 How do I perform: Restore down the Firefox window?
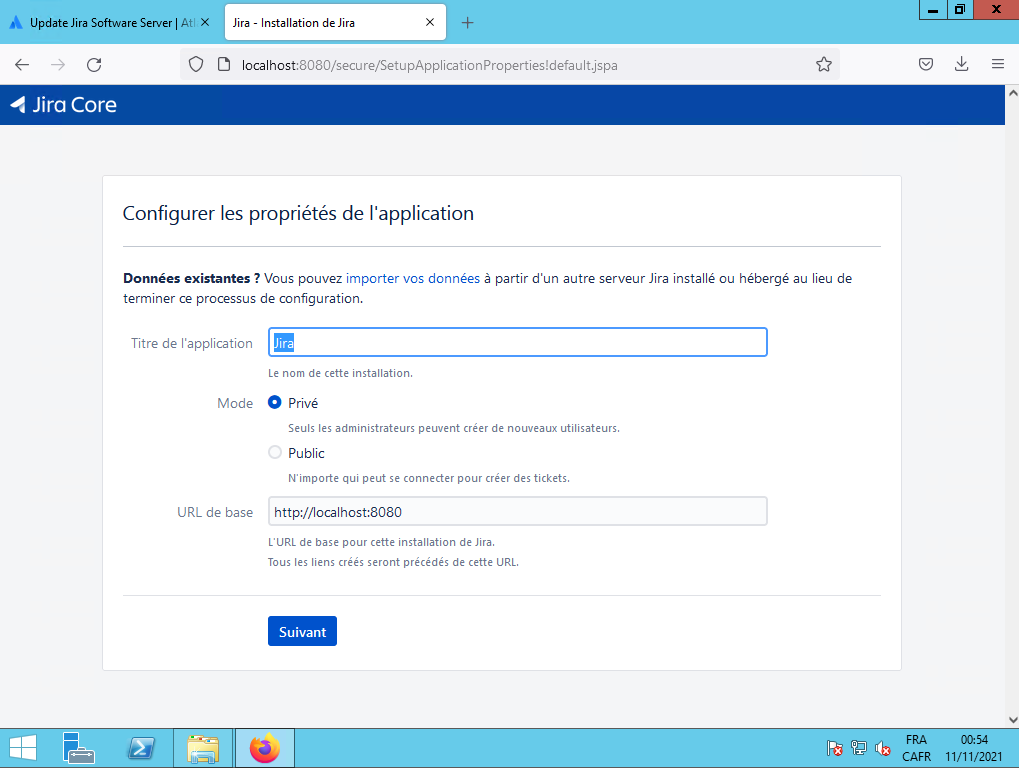(x=959, y=9)
